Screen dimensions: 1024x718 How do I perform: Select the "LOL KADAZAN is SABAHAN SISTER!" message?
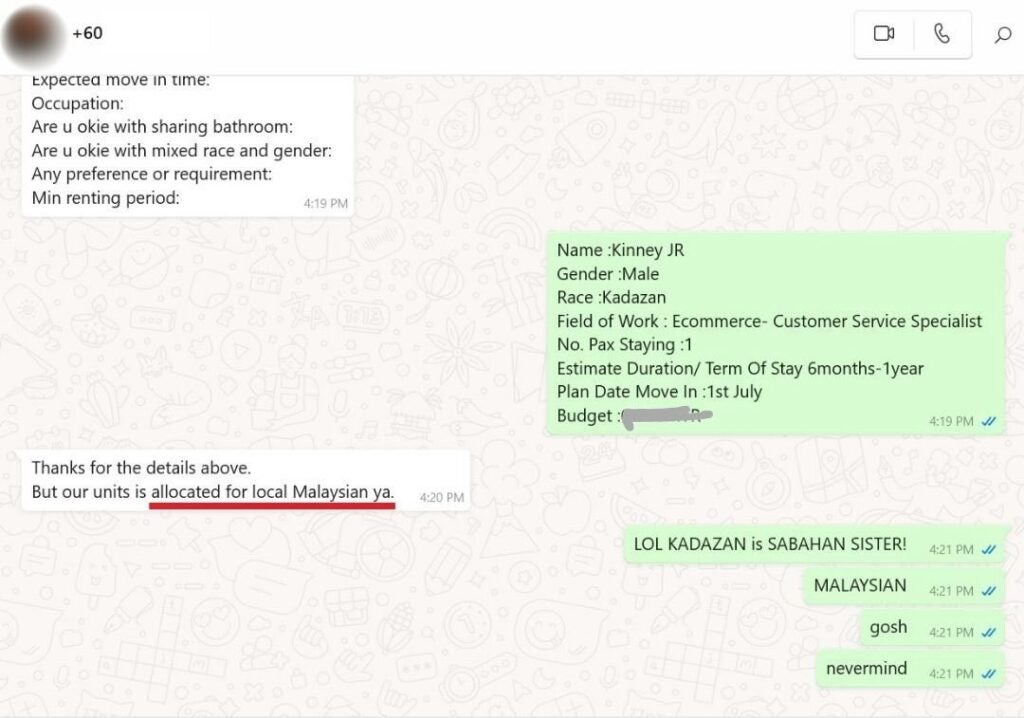(770, 544)
